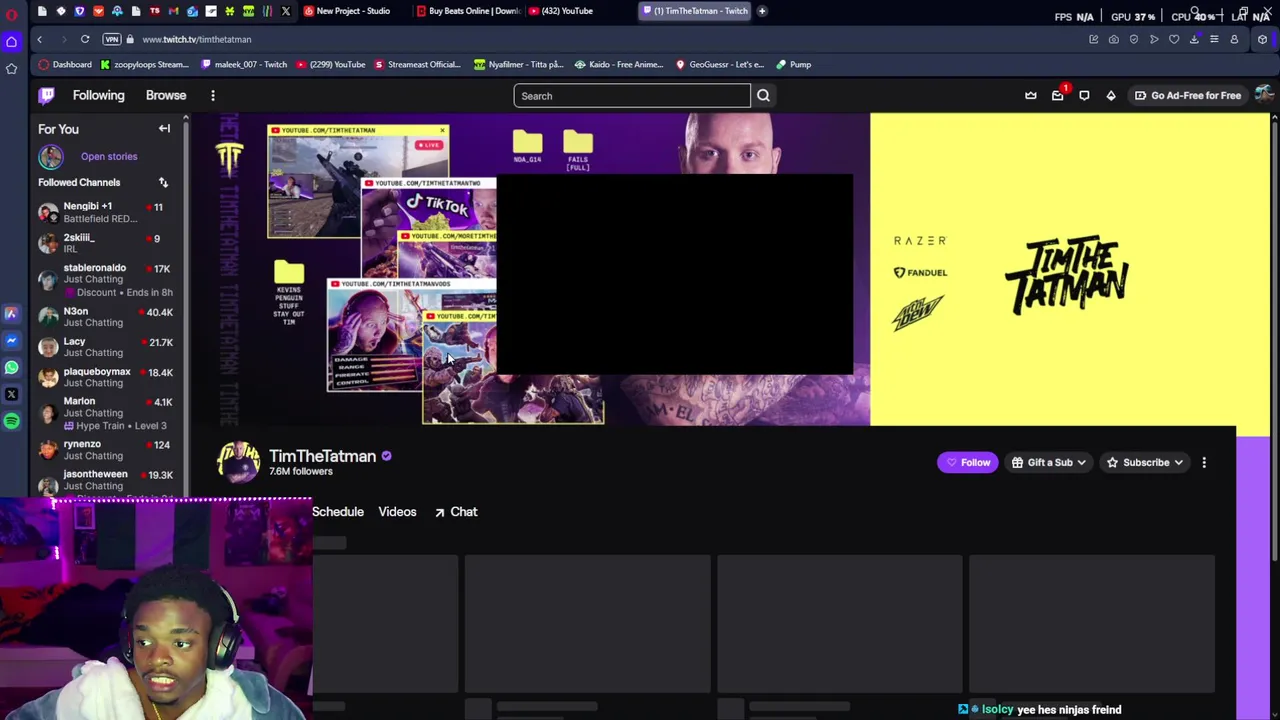The height and width of the screenshot is (720, 1280).
Task: Click the Get Bits diamond icon
Action: tap(1111, 95)
